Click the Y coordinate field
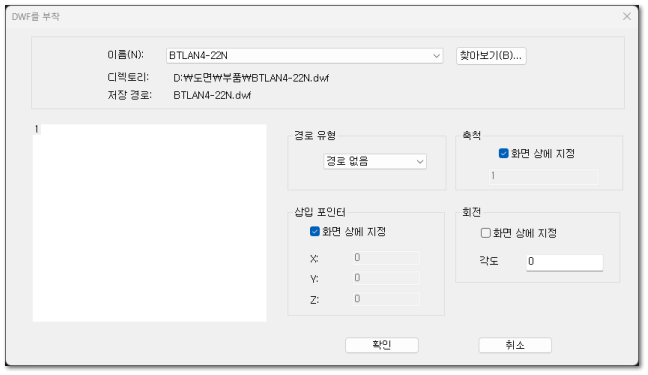 pos(386,278)
